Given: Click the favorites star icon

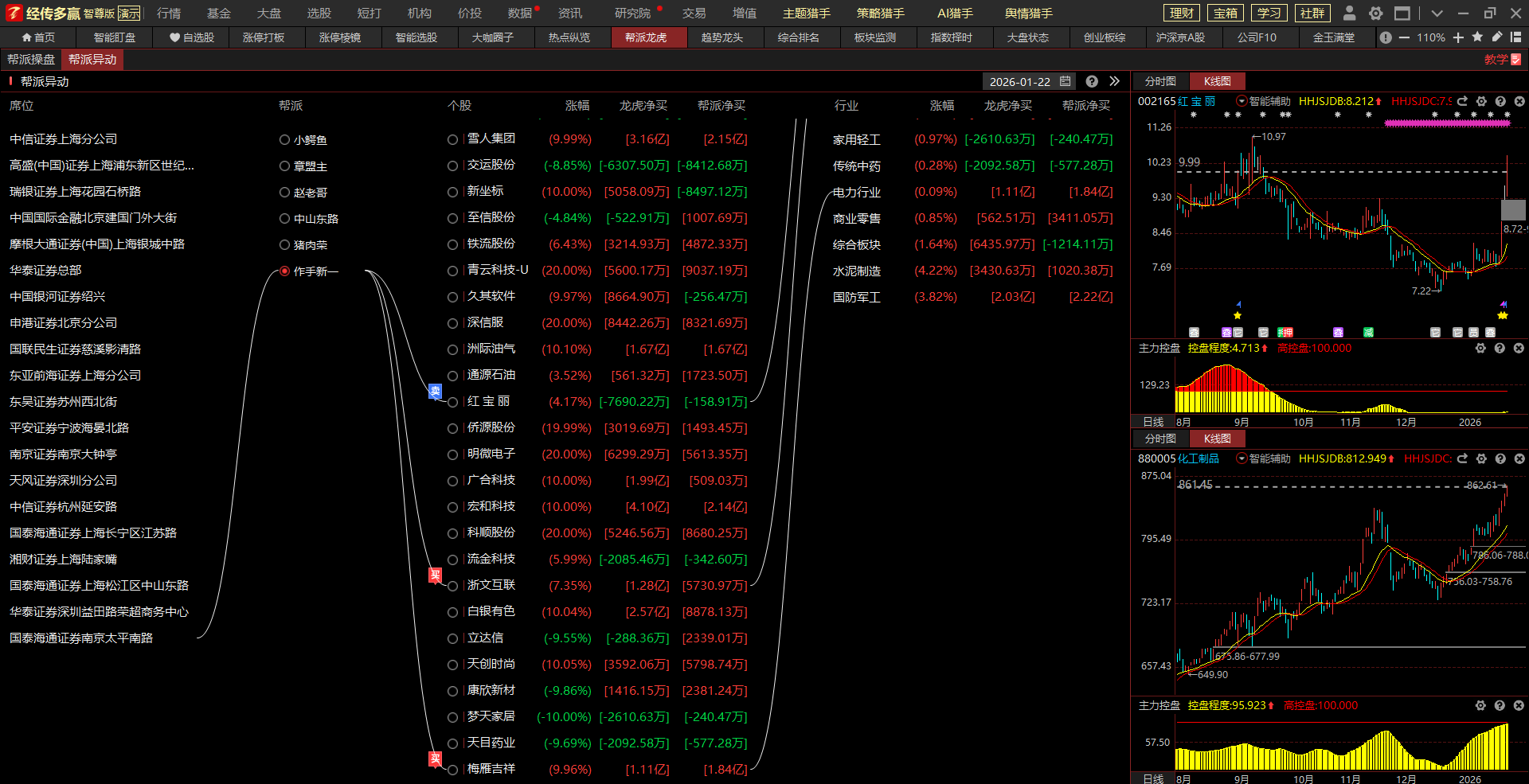Looking at the screenshot, I should pos(1477,37).
